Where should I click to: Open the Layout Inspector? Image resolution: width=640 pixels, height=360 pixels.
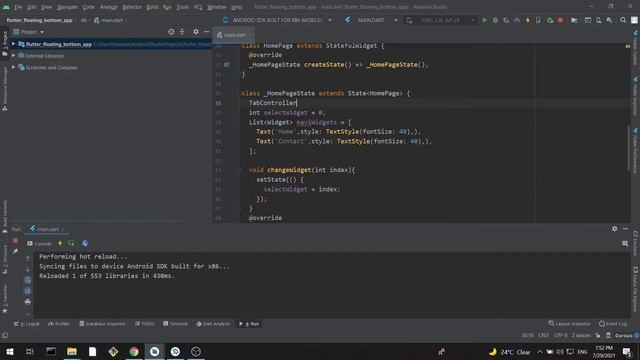point(569,324)
